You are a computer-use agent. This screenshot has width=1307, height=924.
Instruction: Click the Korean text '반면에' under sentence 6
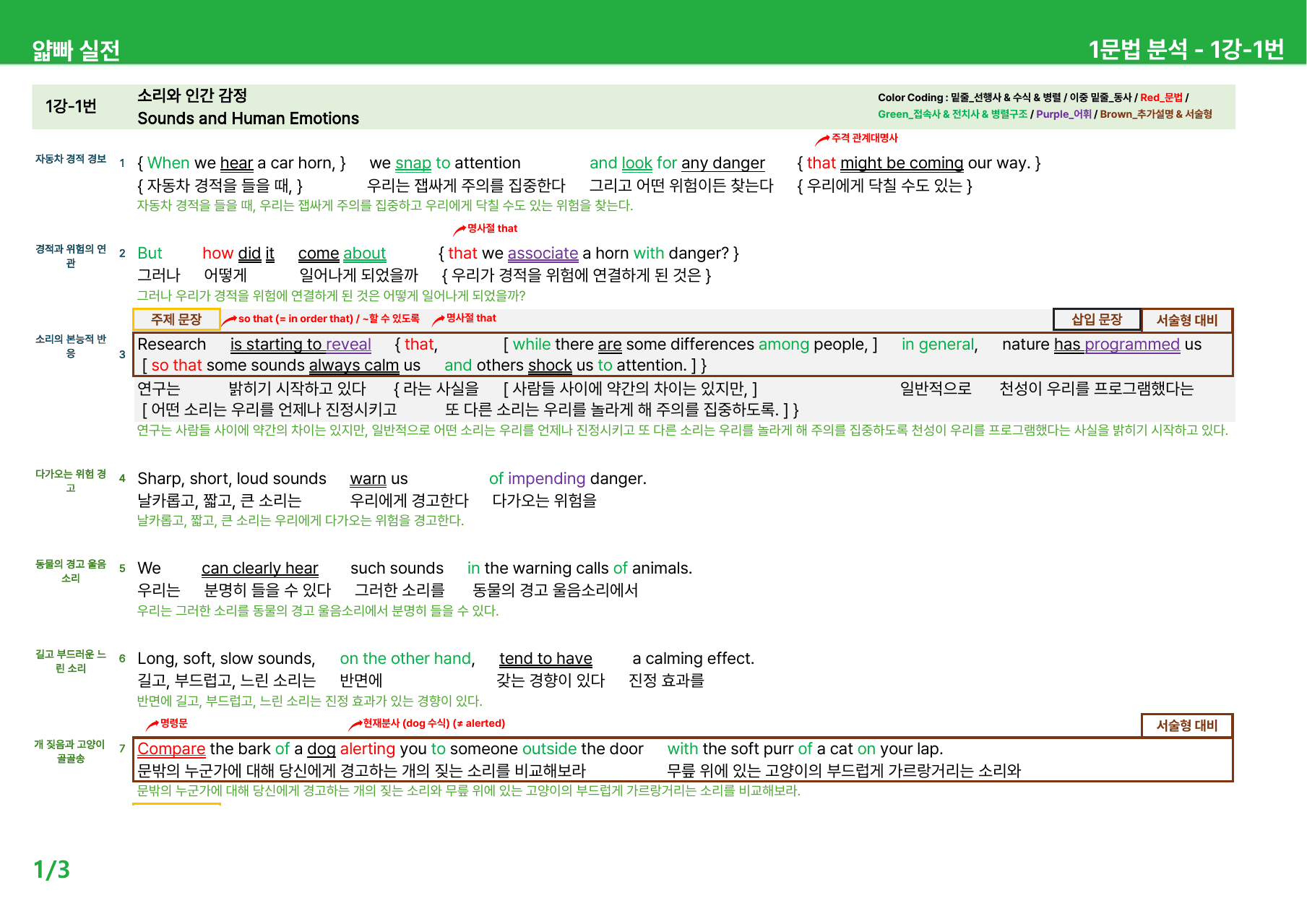coord(361,681)
